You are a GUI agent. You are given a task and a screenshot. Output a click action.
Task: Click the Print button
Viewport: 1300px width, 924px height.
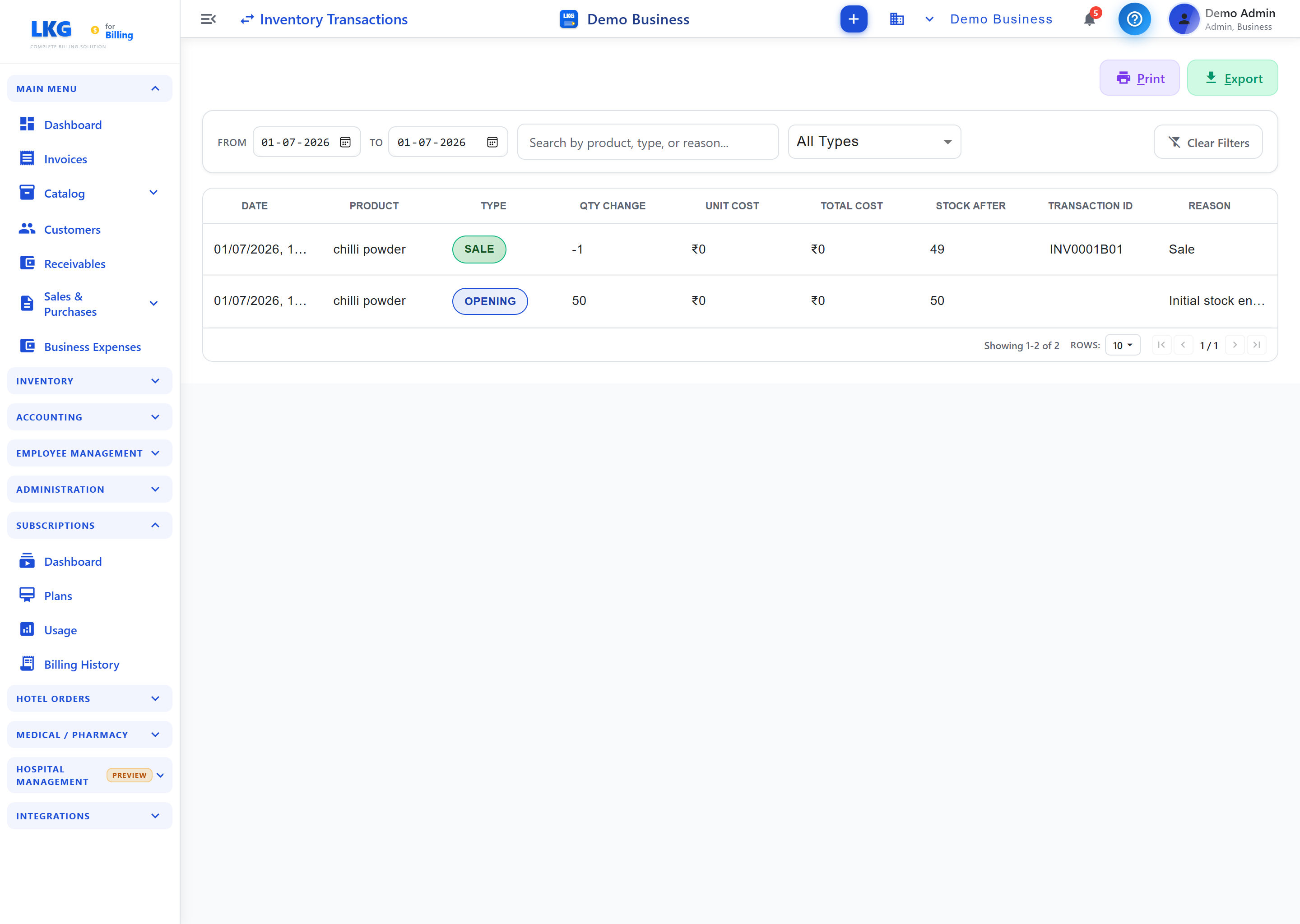[1139, 78]
